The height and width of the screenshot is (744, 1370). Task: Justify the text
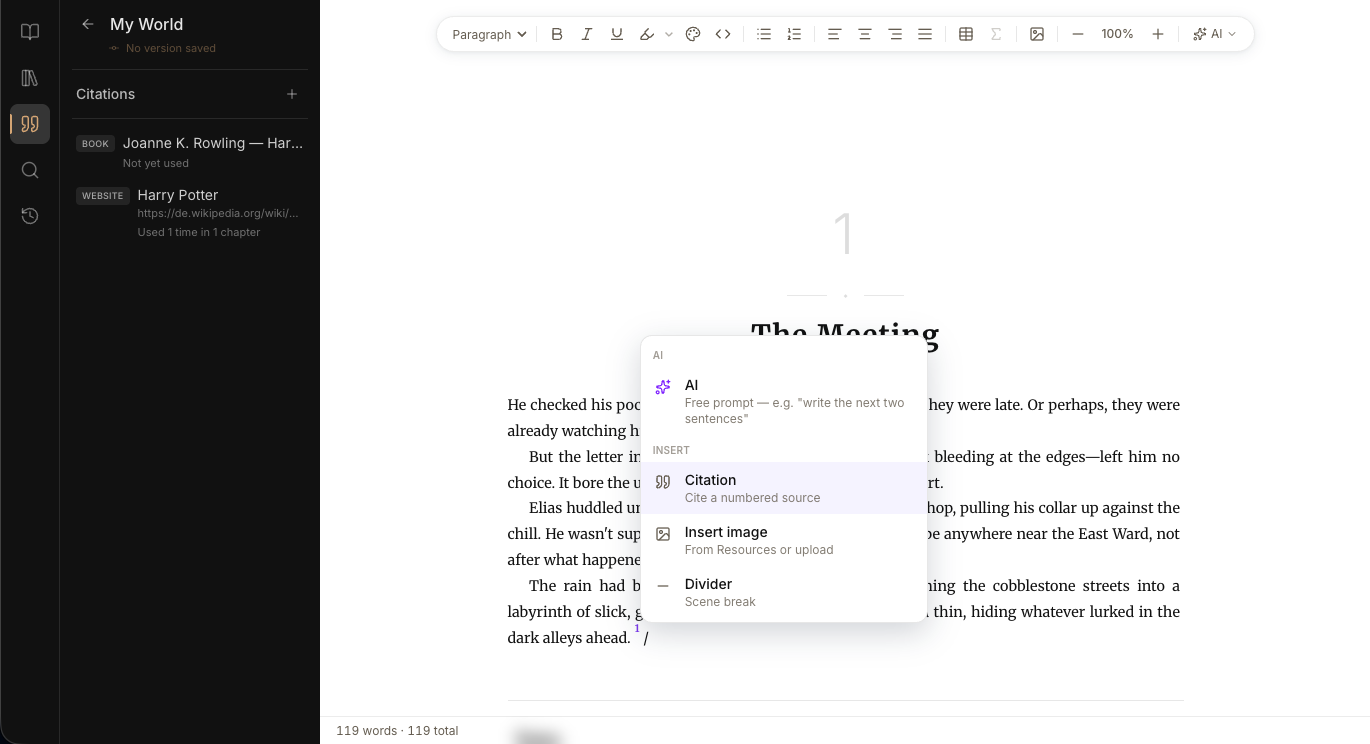point(925,34)
